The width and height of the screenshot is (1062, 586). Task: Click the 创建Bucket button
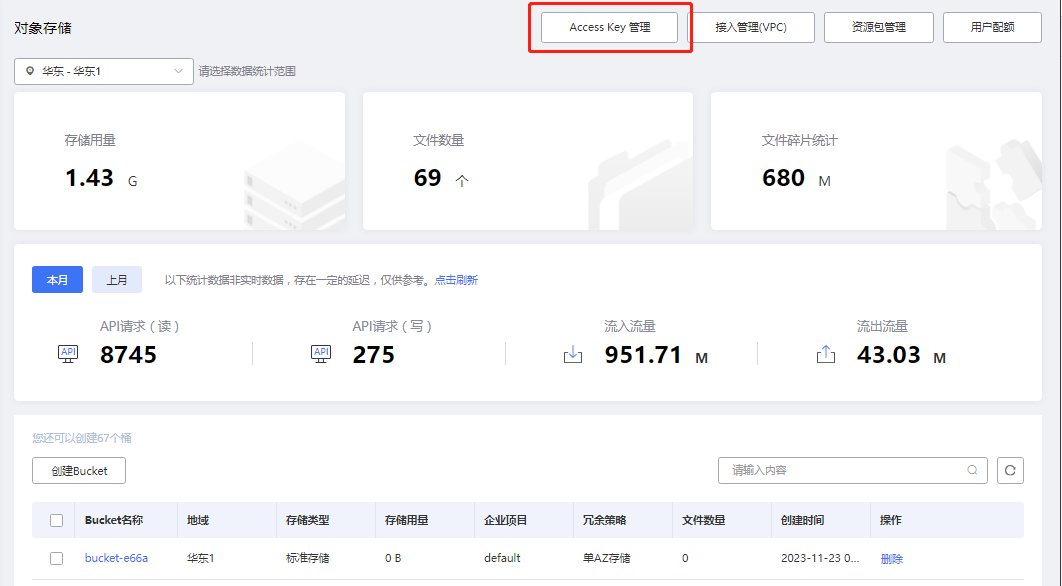coord(78,470)
